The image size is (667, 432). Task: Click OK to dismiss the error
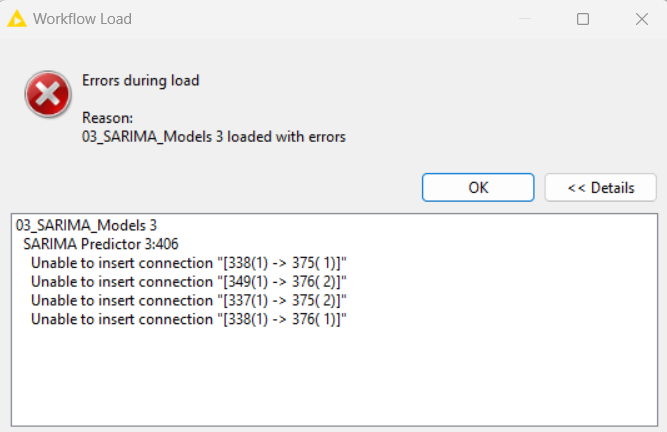478,188
